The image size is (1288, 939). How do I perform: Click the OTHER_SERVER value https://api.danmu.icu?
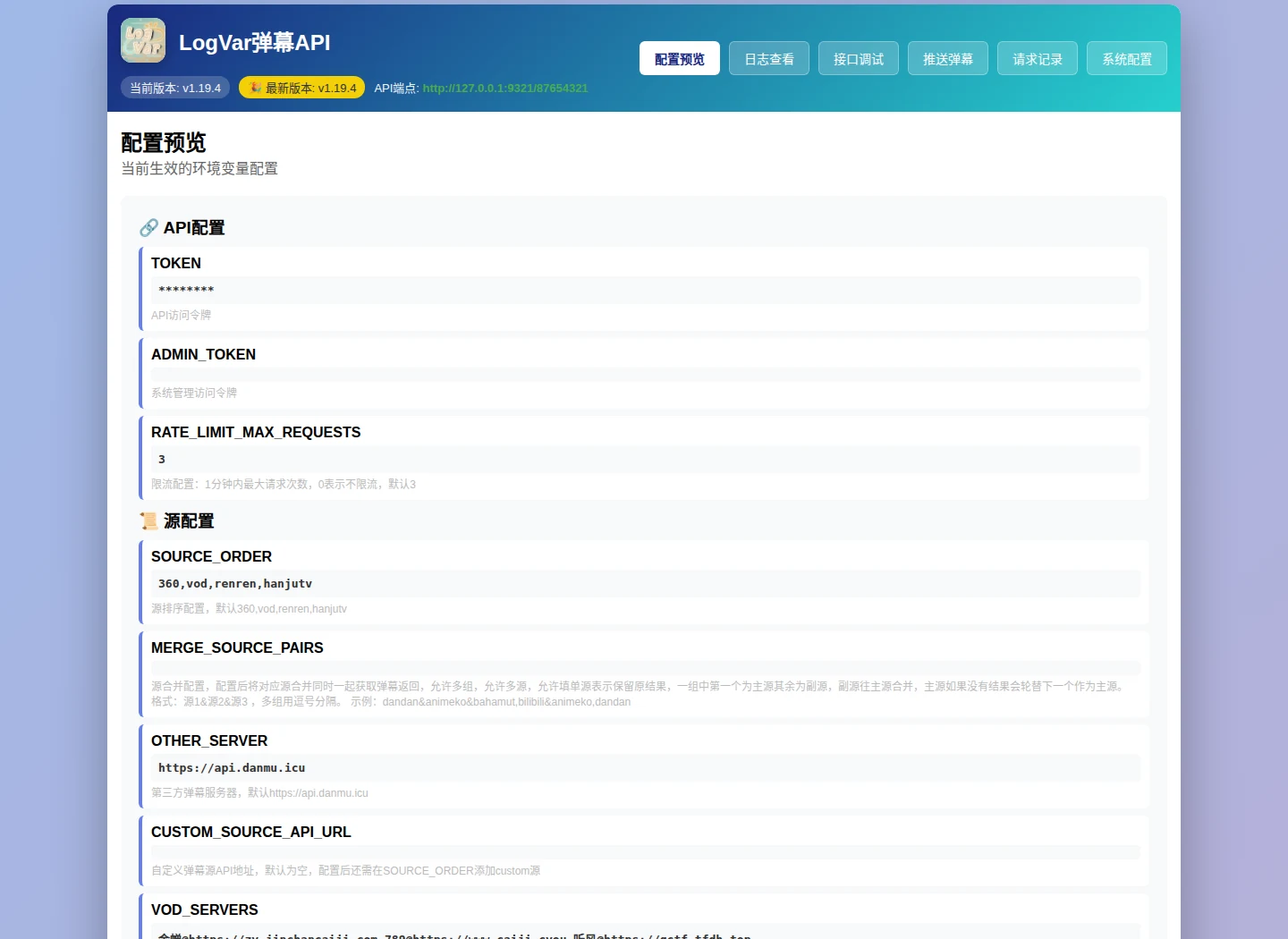pos(646,767)
